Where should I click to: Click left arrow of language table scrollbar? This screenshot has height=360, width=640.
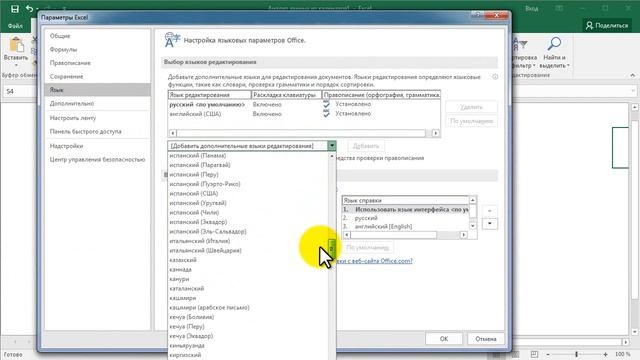(173, 133)
